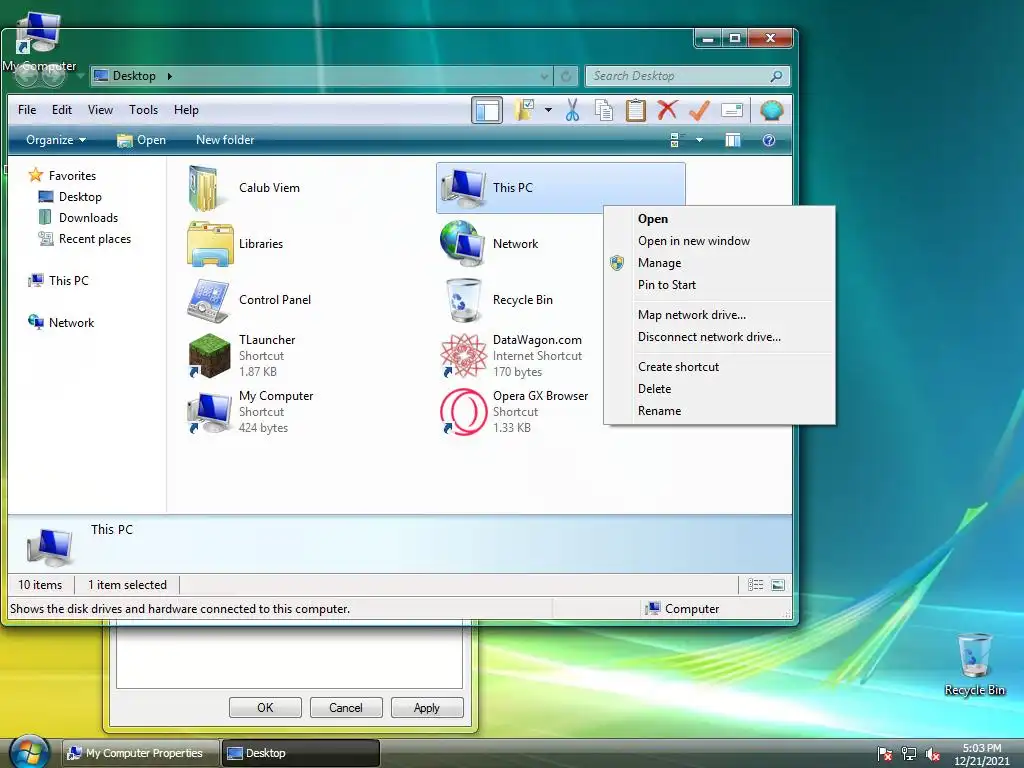Screen dimensions: 1024x768
Task: Click the New folder button
Action: (225, 140)
